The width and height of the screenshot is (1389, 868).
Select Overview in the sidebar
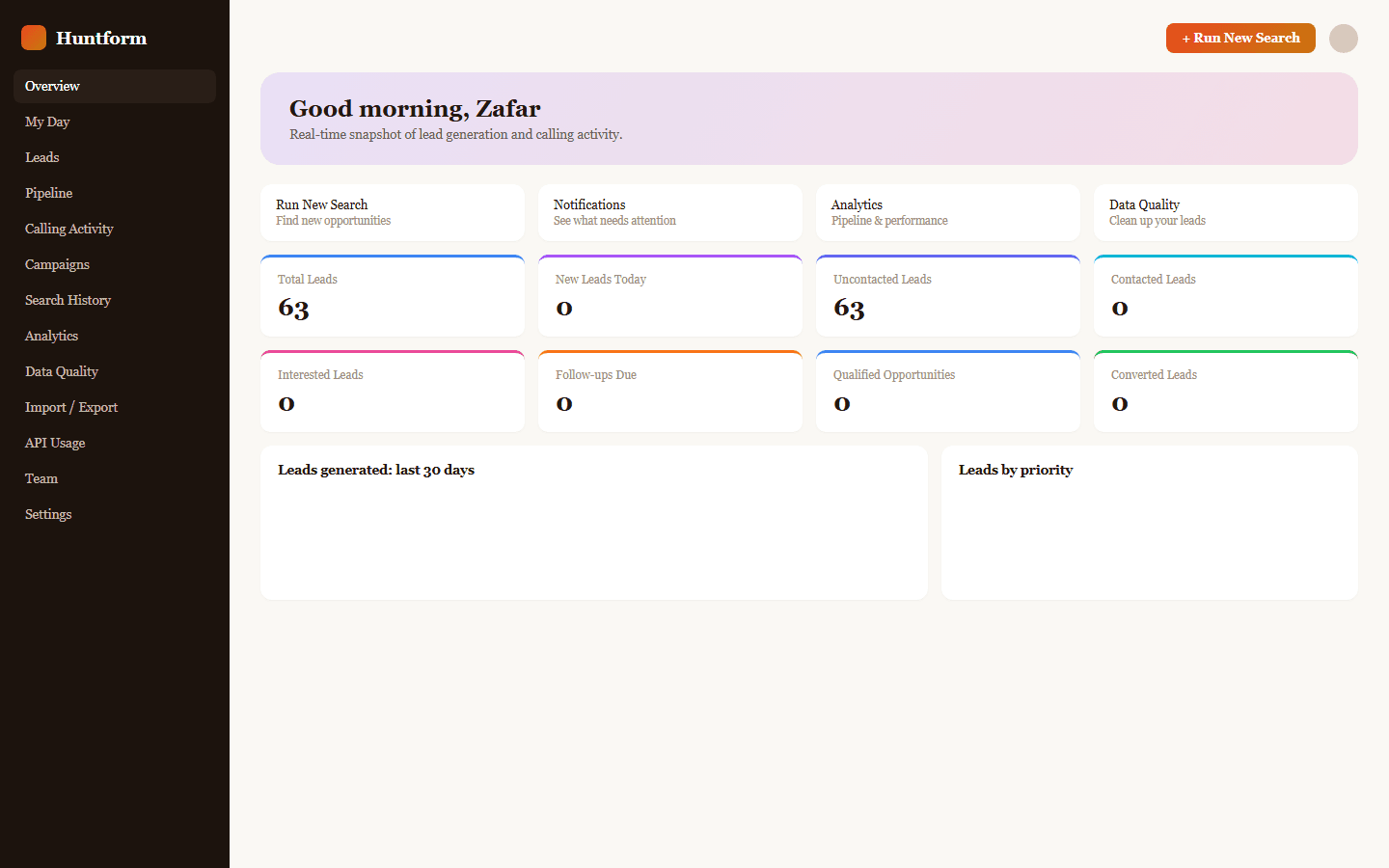coord(115,86)
